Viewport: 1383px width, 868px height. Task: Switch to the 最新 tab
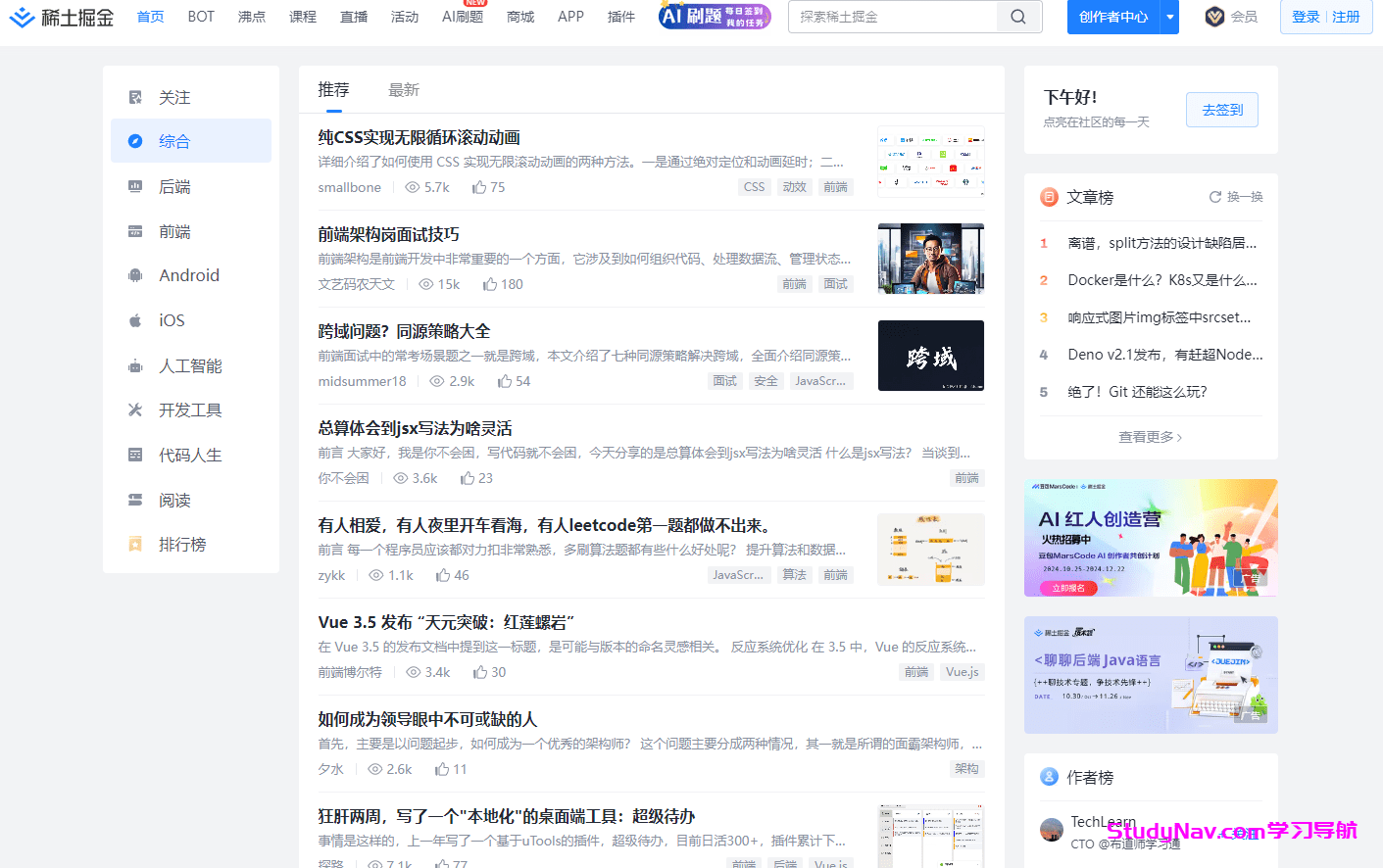click(404, 89)
